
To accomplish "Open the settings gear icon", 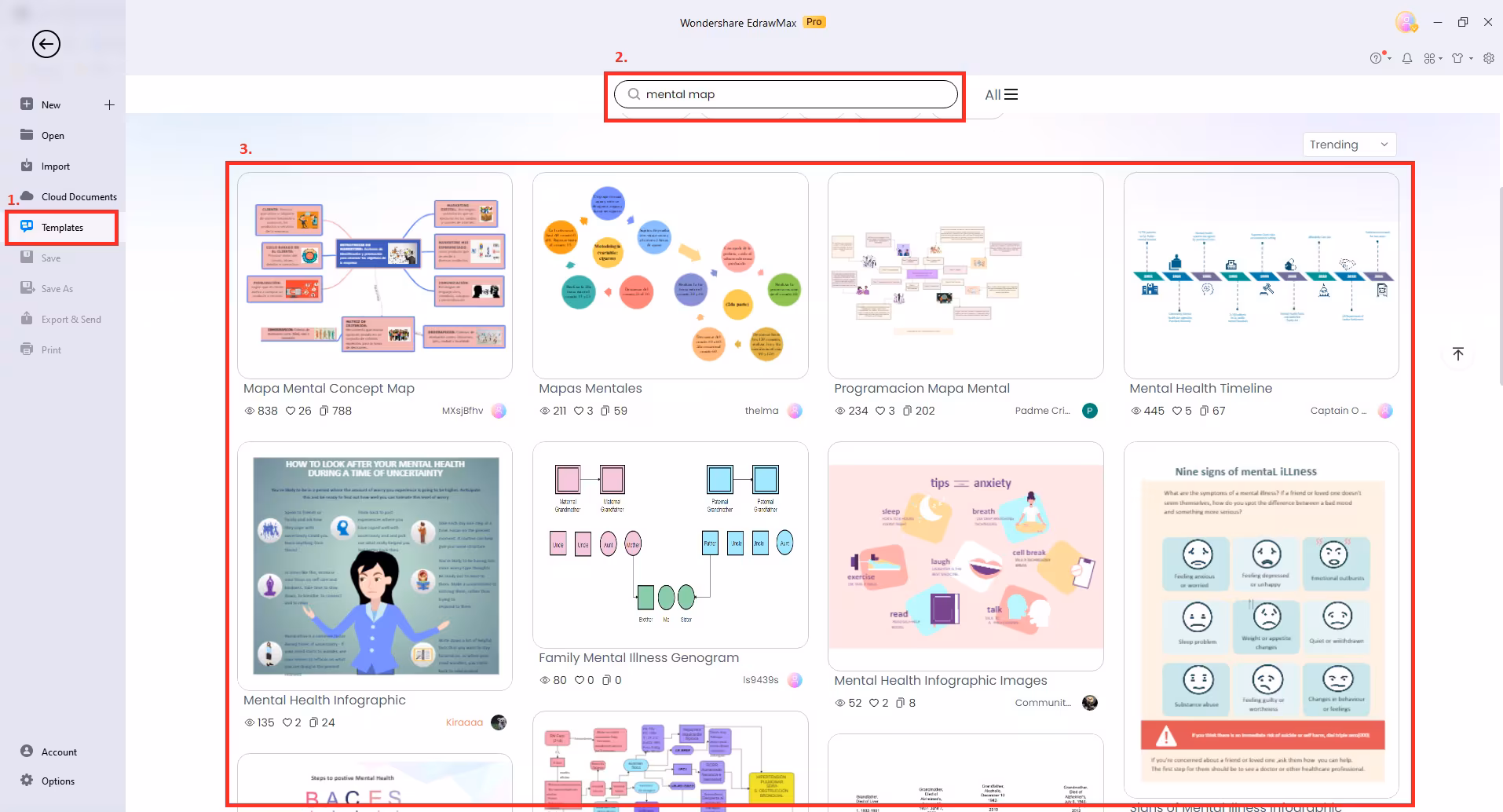I will point(1489,58).
